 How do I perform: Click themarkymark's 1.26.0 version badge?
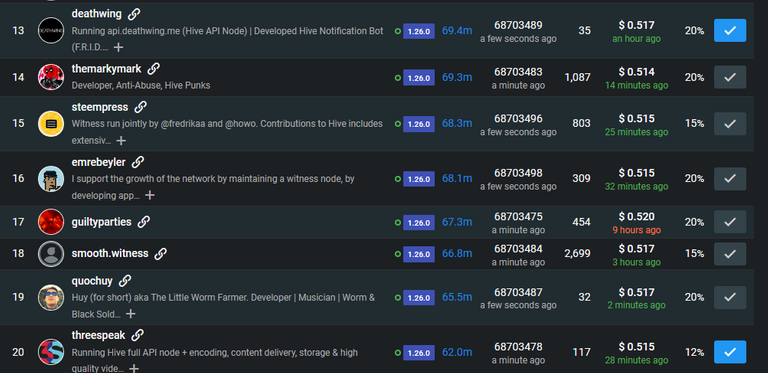(x=419, y=78)
